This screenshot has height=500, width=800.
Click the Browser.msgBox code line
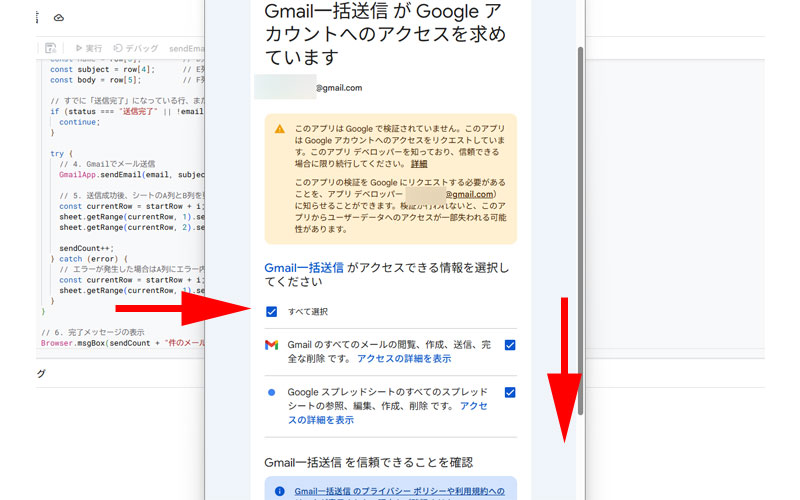122,343
